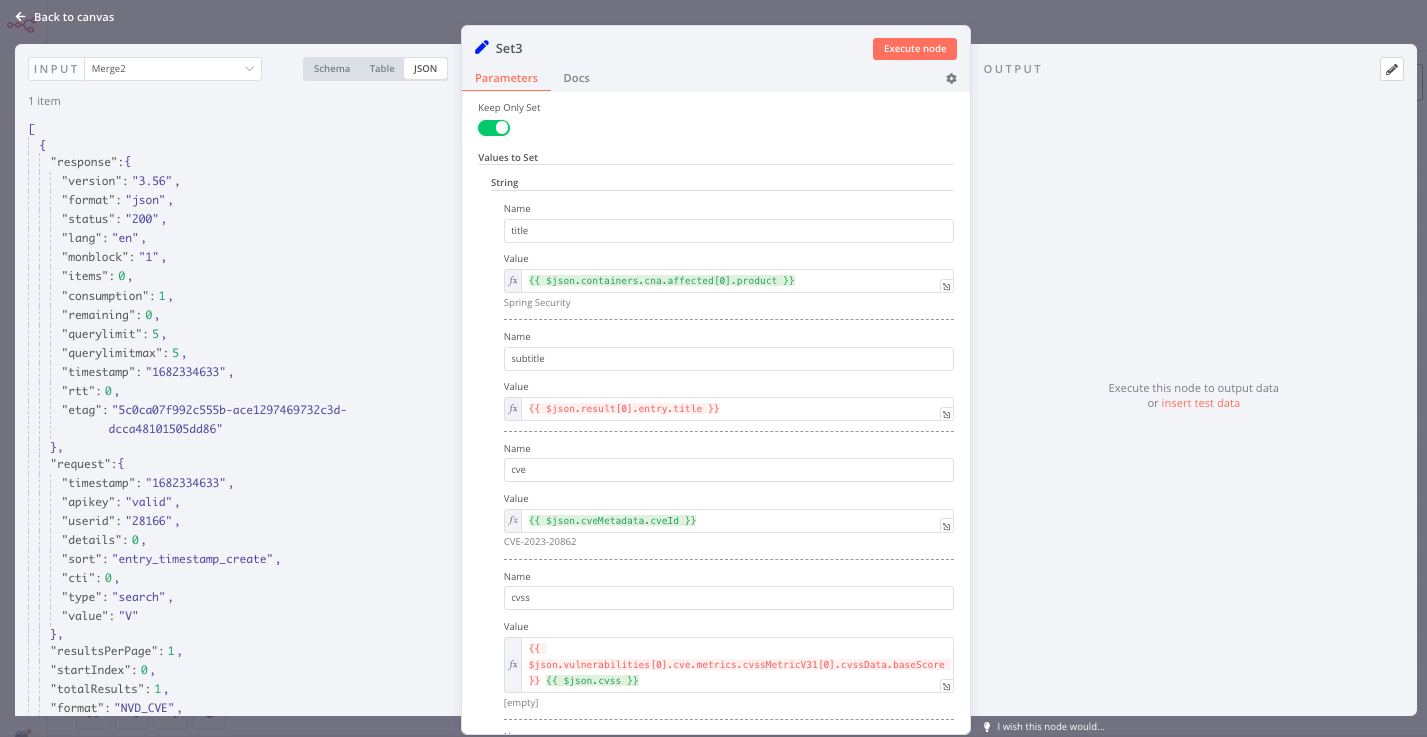This screenshot has height=737, width=1427.
Task: Open expression editor for the cvss value
Action: click(x=946, y=686)
